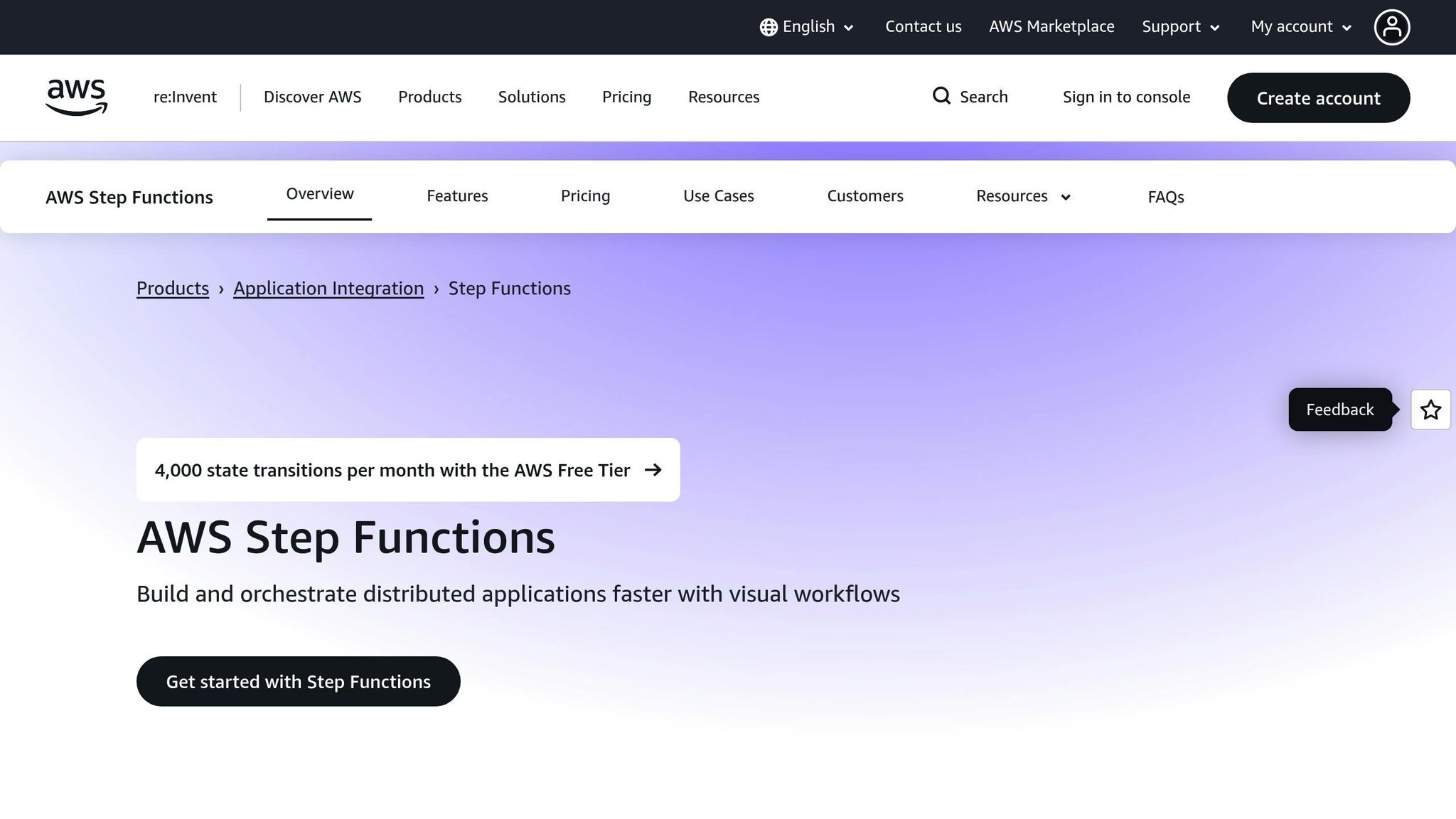Click Sign in to console
The height and width of the screenshot is (819, 1456).
(x=1126, y=97)
